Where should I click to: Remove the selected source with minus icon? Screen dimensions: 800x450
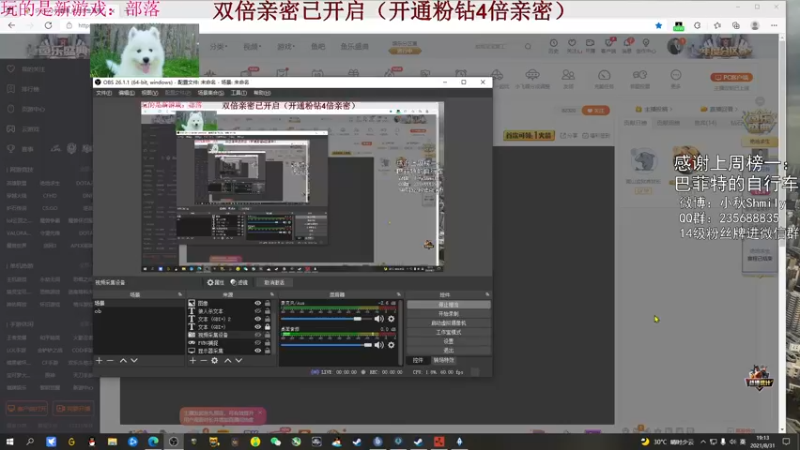pyautogui.click(x=203, y=360)
